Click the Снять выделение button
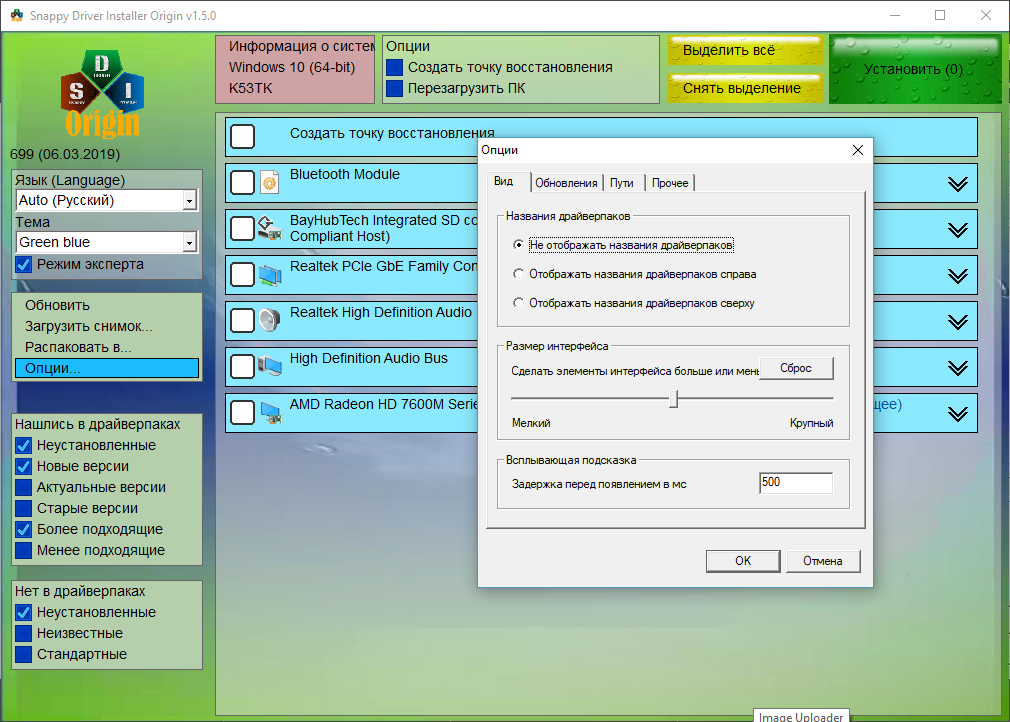 (745, 88)
